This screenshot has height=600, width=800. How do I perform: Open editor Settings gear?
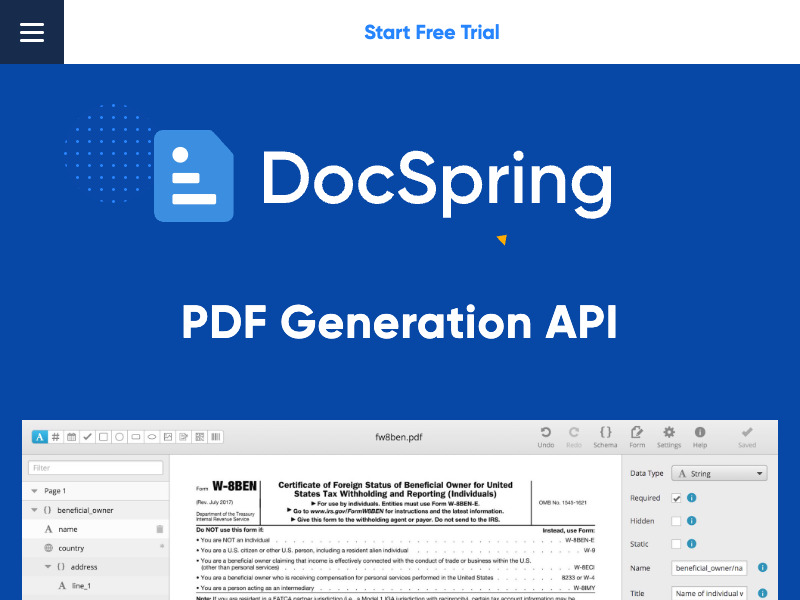tap(669, 437)
